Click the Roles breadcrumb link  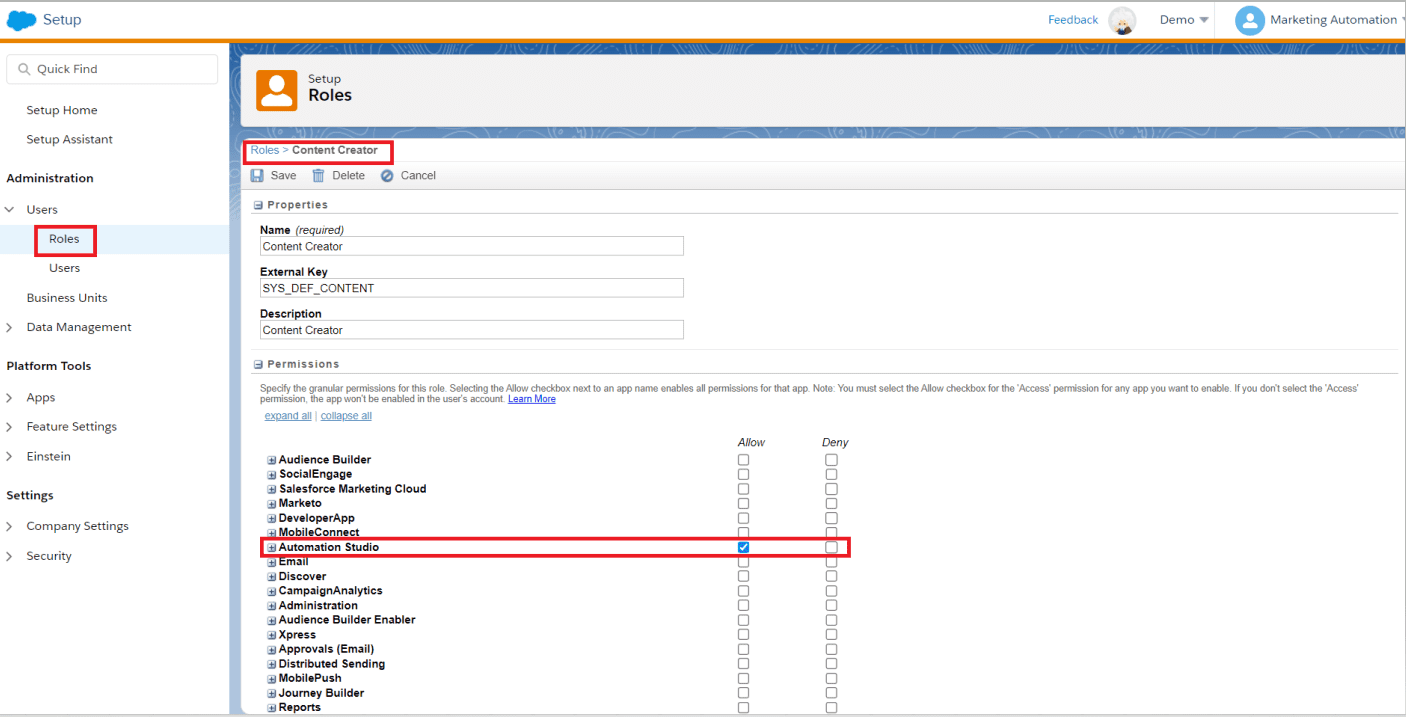tap(265, 150)
